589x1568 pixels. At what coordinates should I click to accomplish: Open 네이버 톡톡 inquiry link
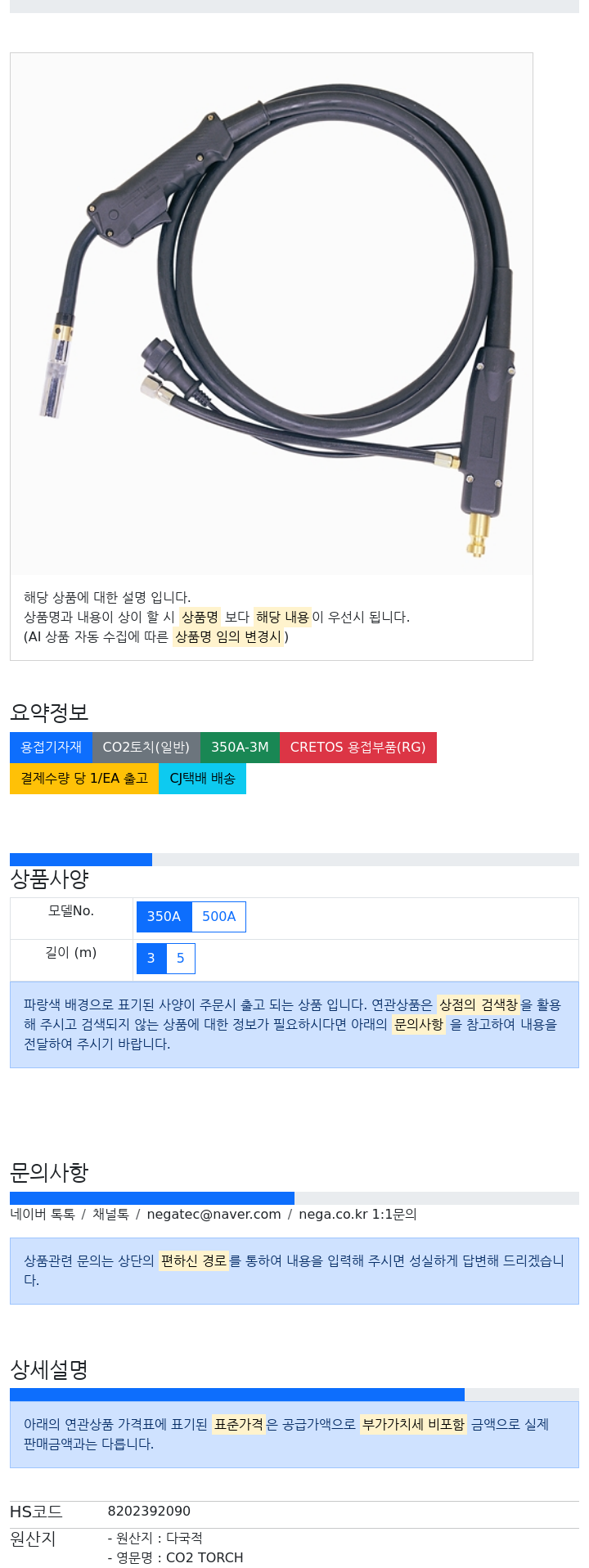tap(43, 1215)
